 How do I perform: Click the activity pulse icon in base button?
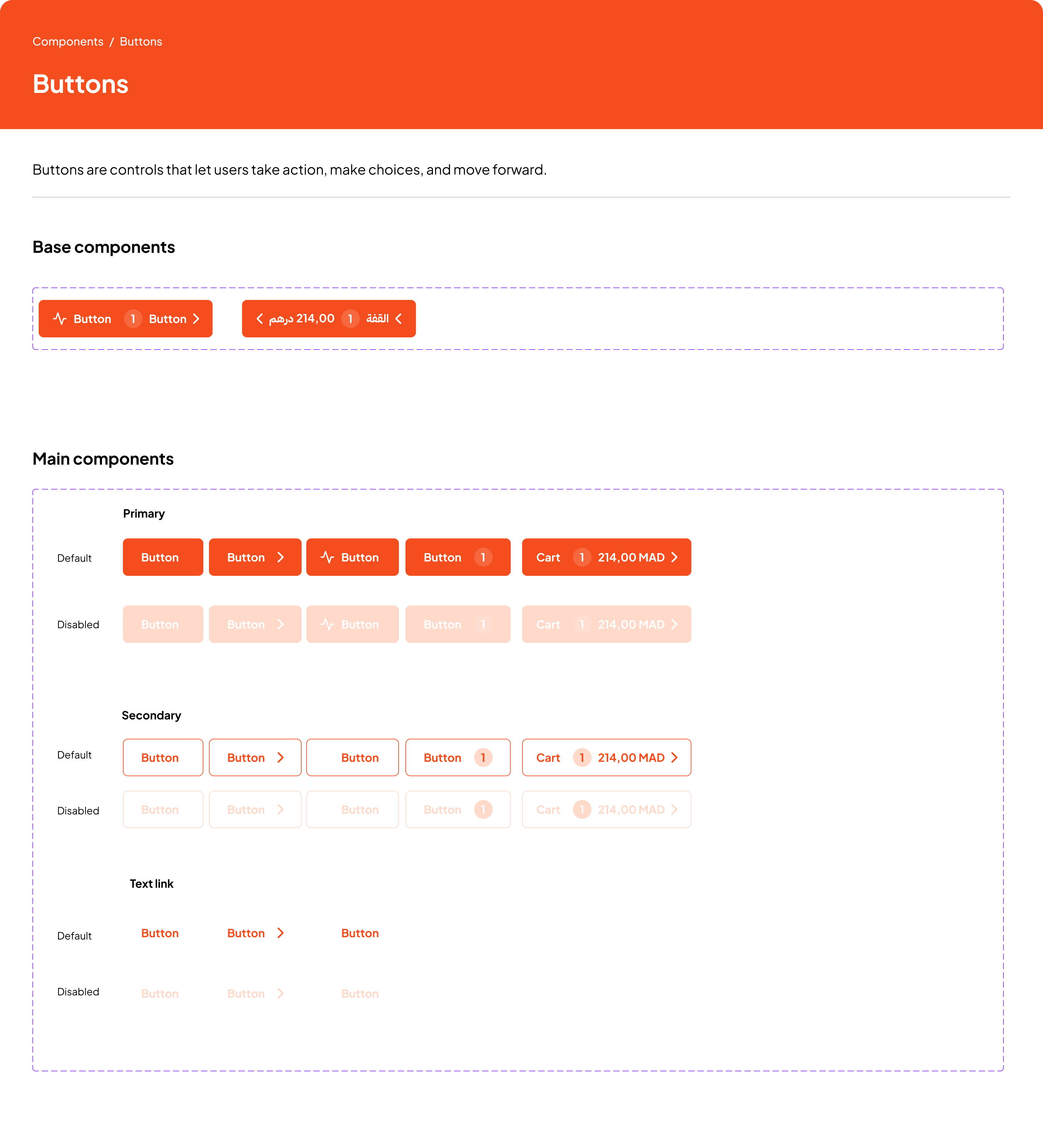pos(60,319)
